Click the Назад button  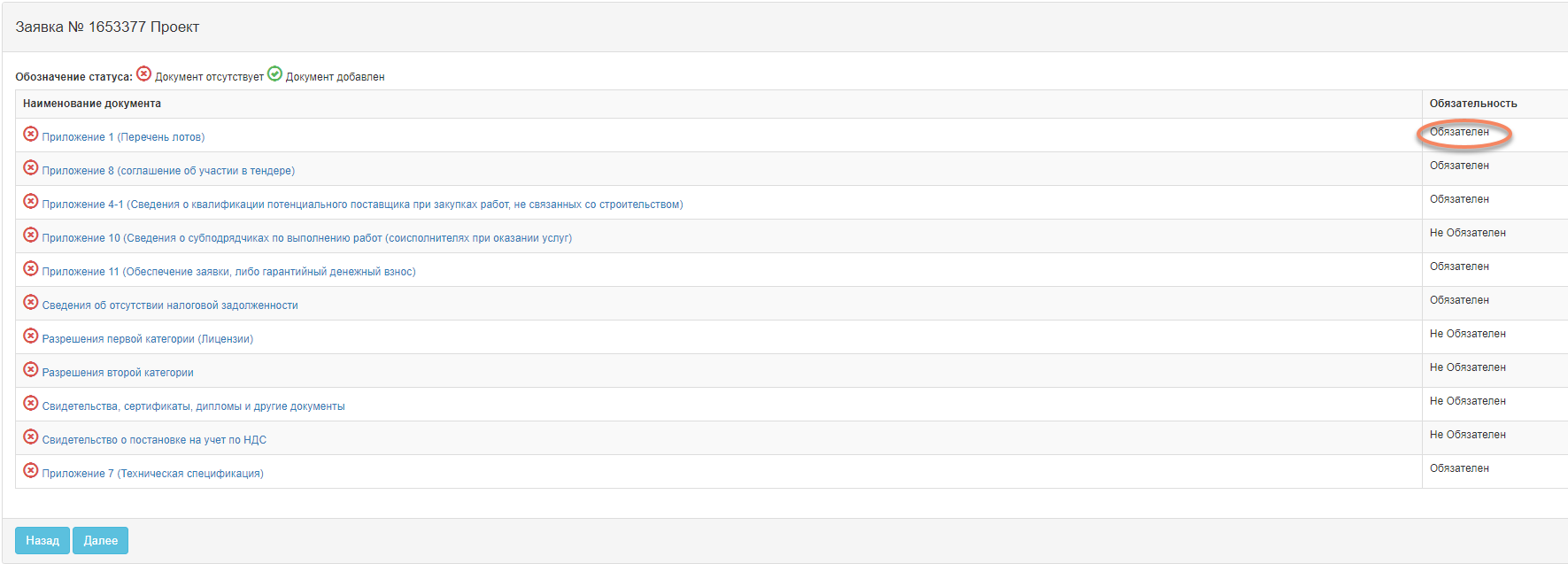click(42, 541)
